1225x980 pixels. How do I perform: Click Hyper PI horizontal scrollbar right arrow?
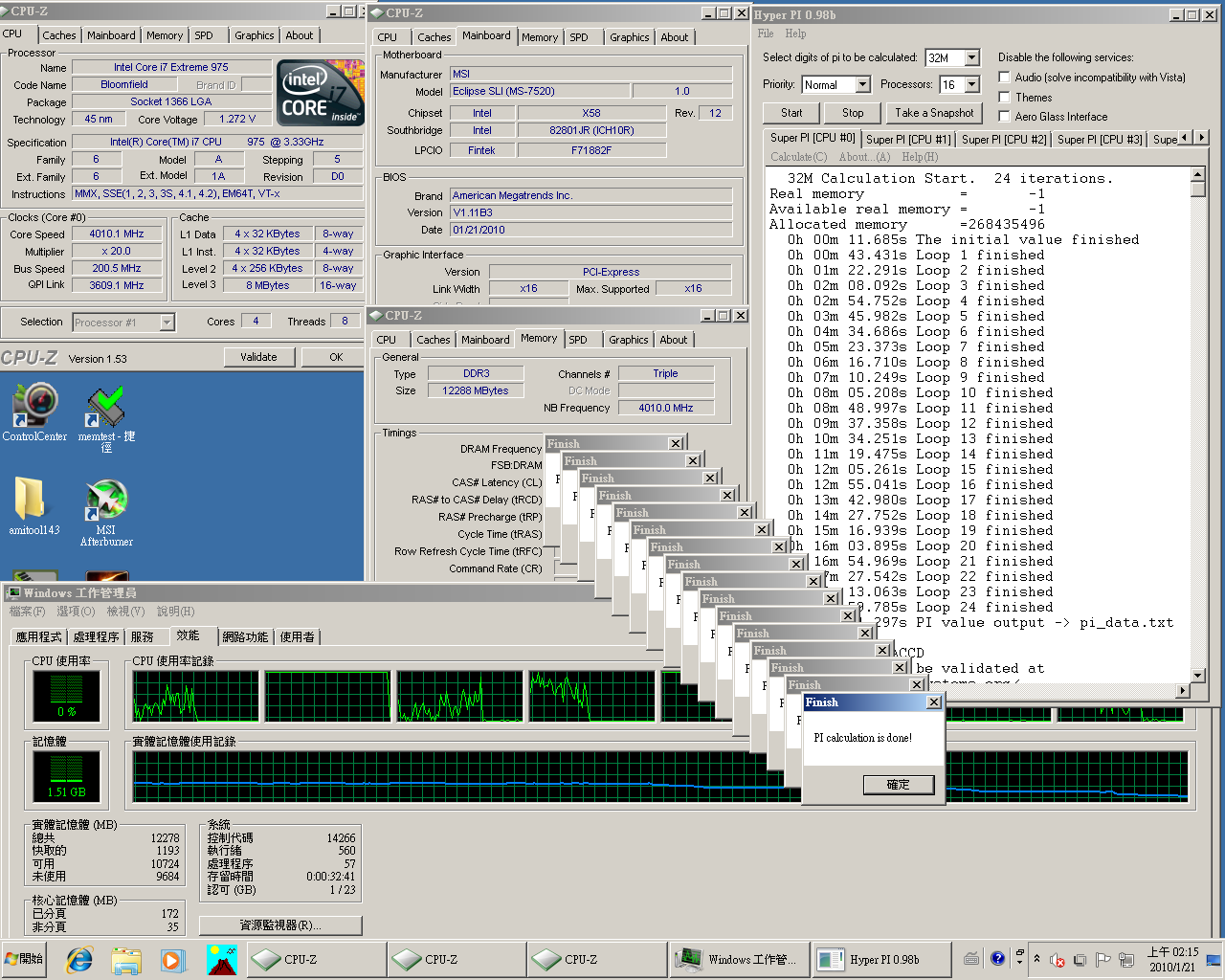coord(1183,691)
